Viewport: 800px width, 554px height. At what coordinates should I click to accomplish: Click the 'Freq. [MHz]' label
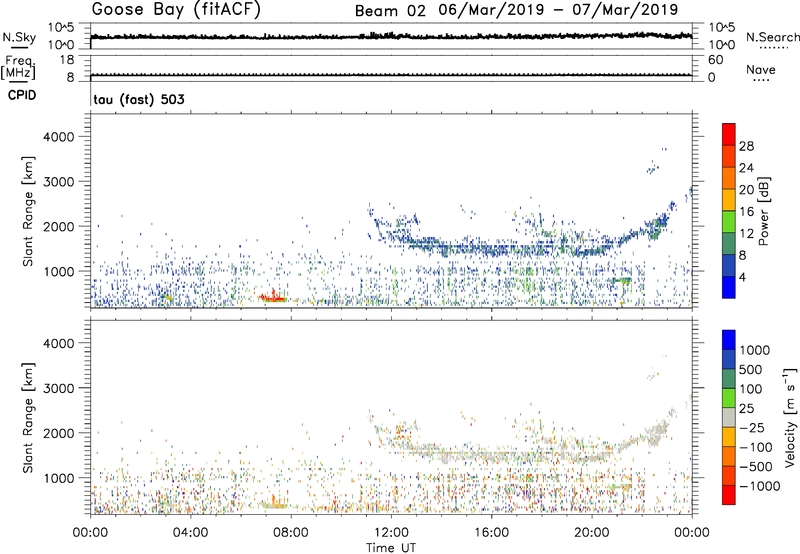18,67
